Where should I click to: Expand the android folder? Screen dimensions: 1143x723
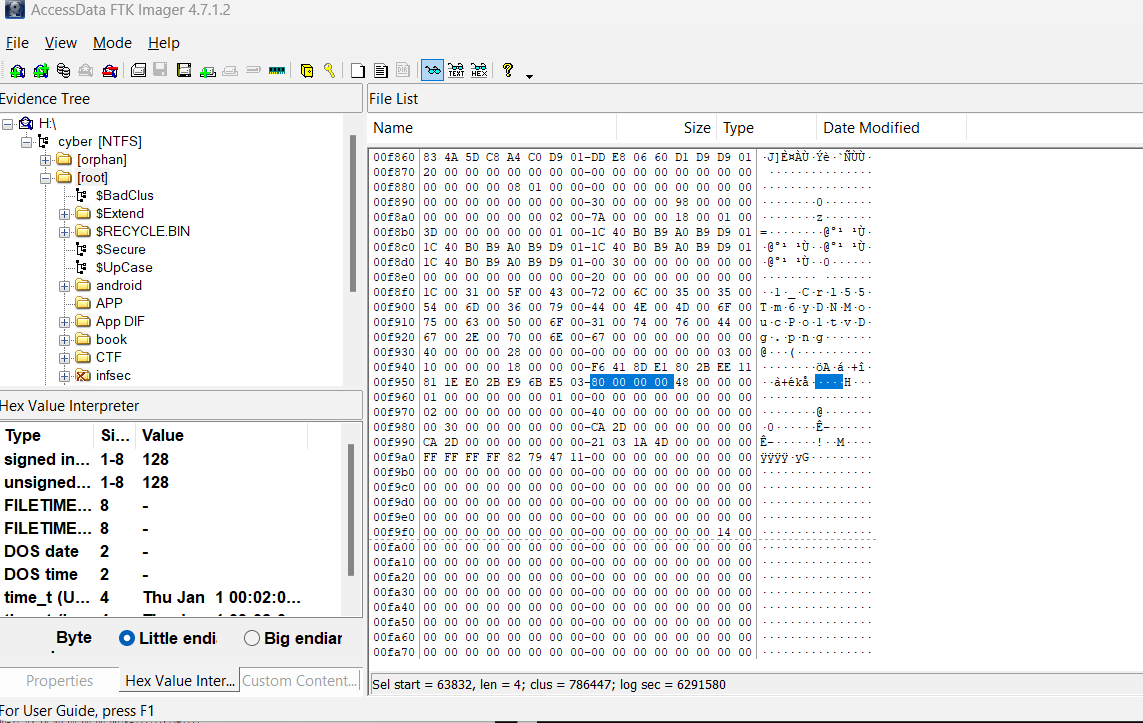64,286
